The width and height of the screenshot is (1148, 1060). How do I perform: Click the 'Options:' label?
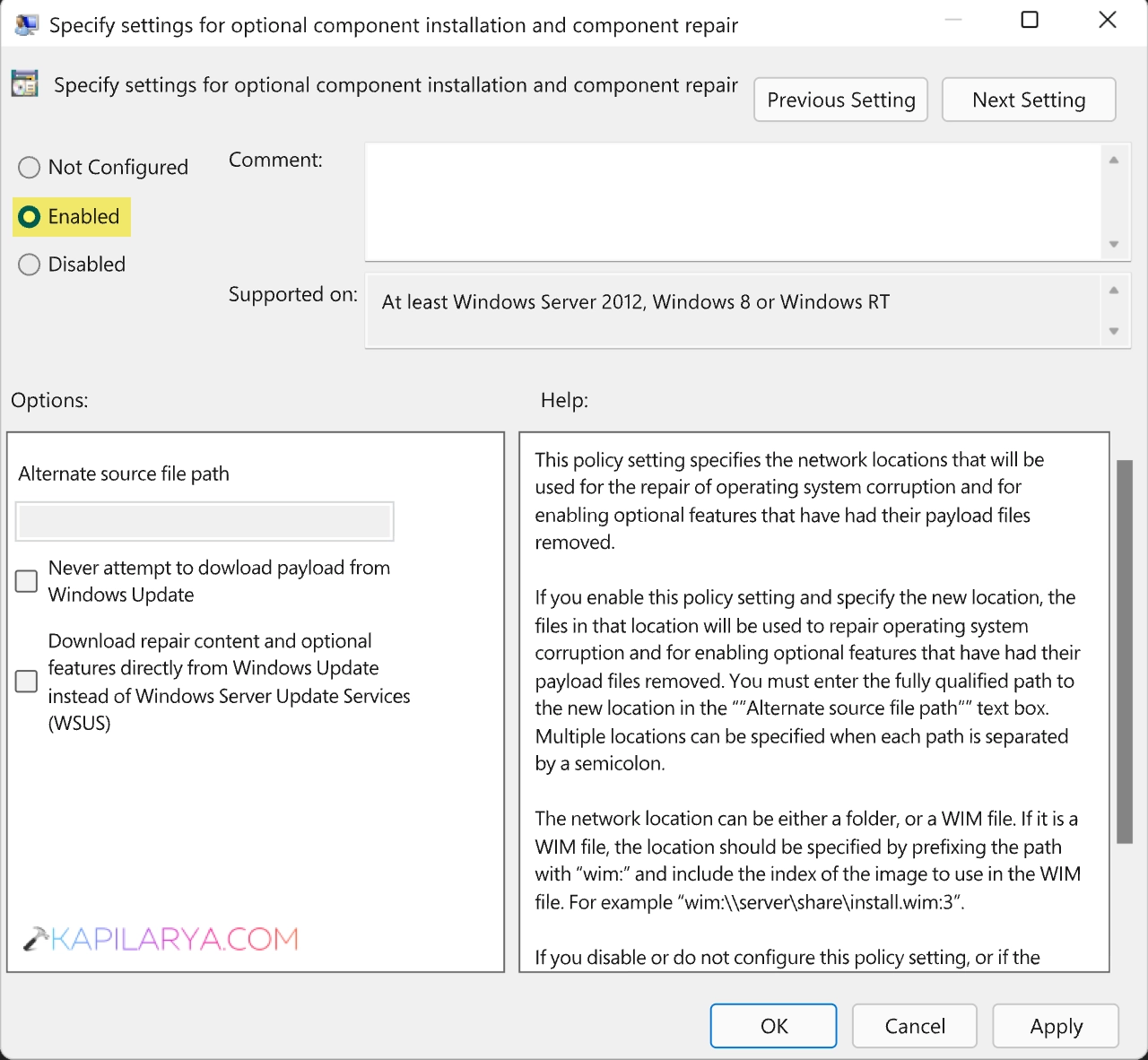pyautogui.click(x=49, y=400)
